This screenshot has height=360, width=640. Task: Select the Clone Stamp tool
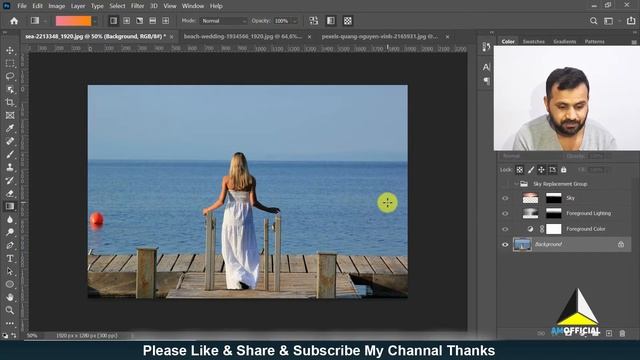pyautogui.click(x=10, y=167)
